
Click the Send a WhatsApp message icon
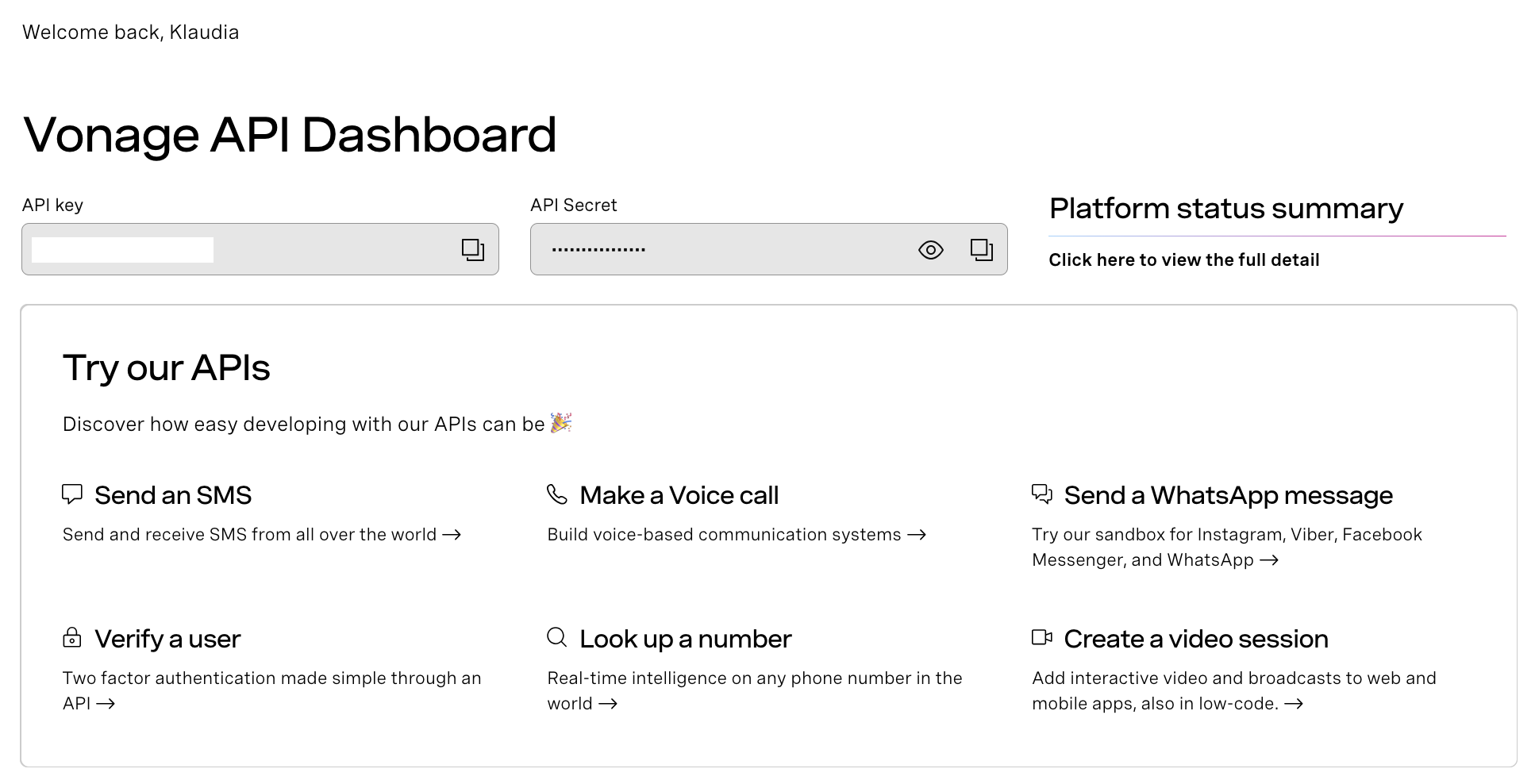1042,494
